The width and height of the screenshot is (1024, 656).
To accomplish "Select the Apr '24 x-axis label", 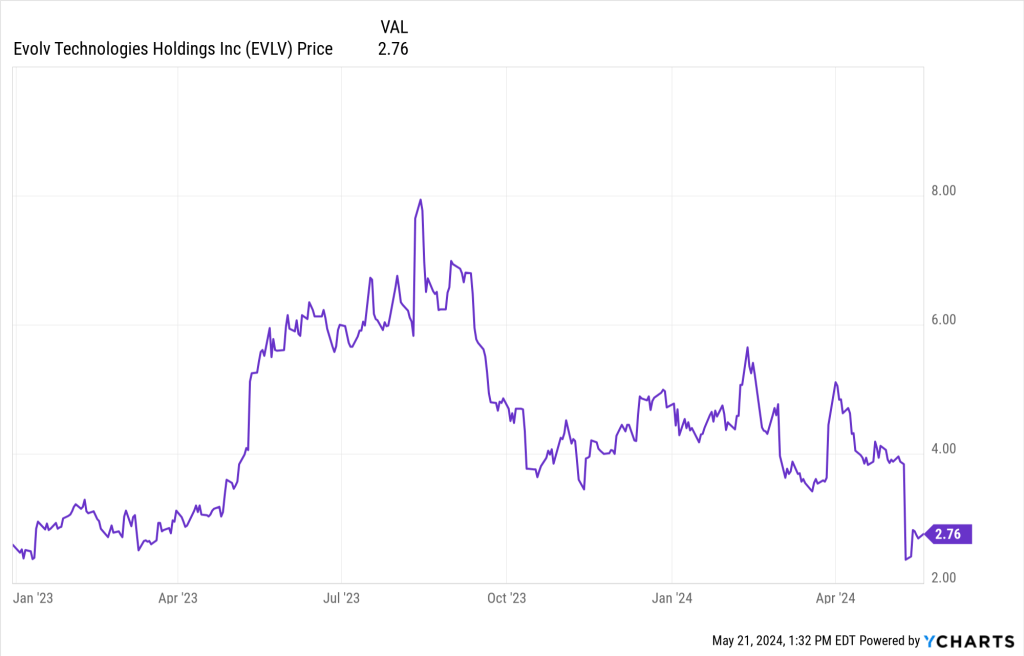I will click(835, 598).
